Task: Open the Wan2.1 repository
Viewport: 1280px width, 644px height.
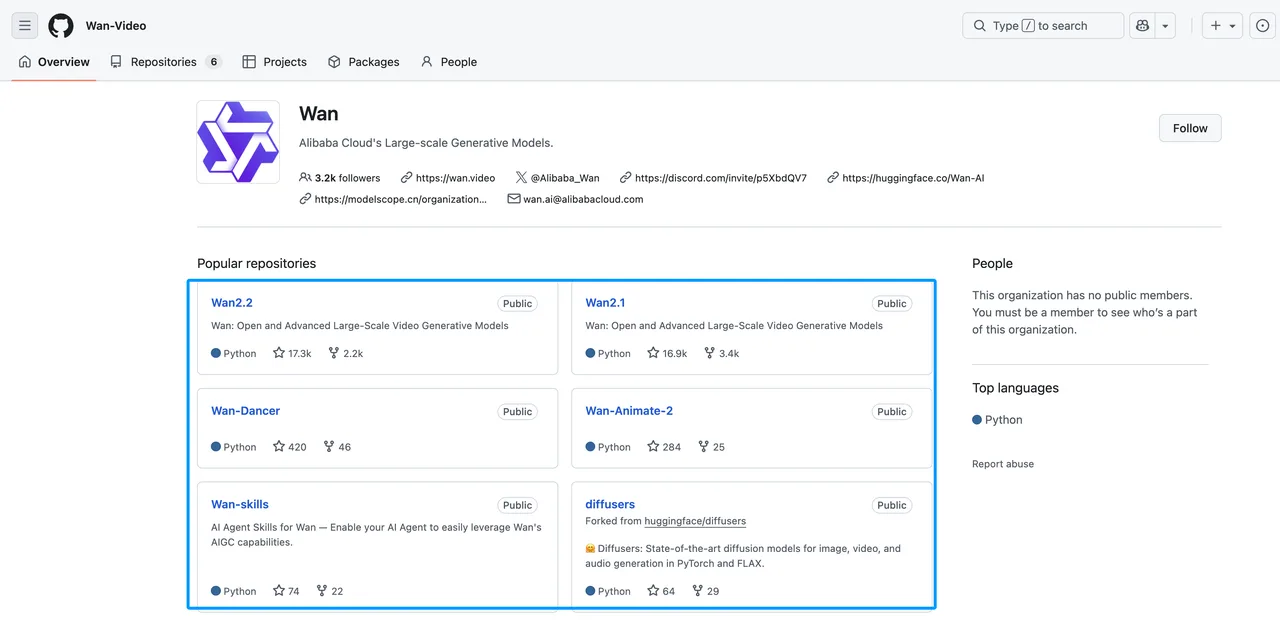Action: pyautogui.click(x=605, y=303)
